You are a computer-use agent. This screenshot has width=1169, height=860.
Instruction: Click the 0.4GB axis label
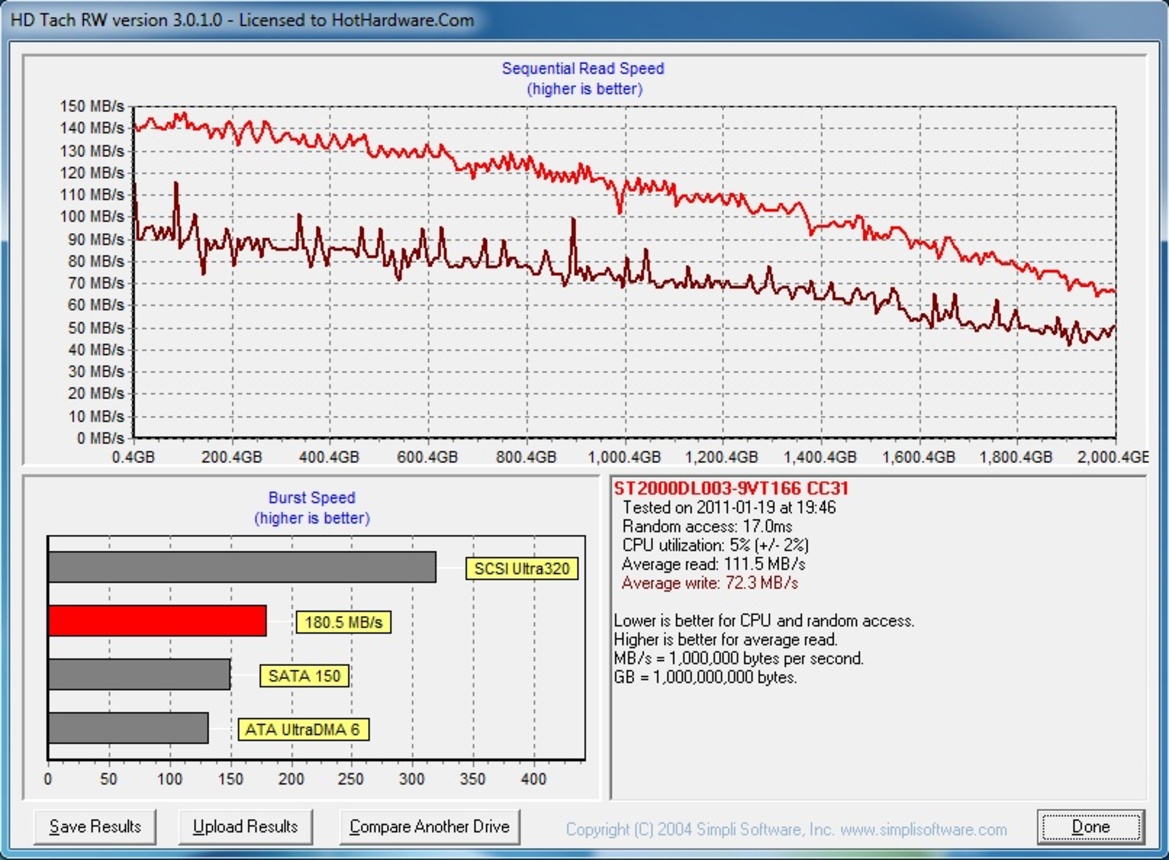(133, 457)
